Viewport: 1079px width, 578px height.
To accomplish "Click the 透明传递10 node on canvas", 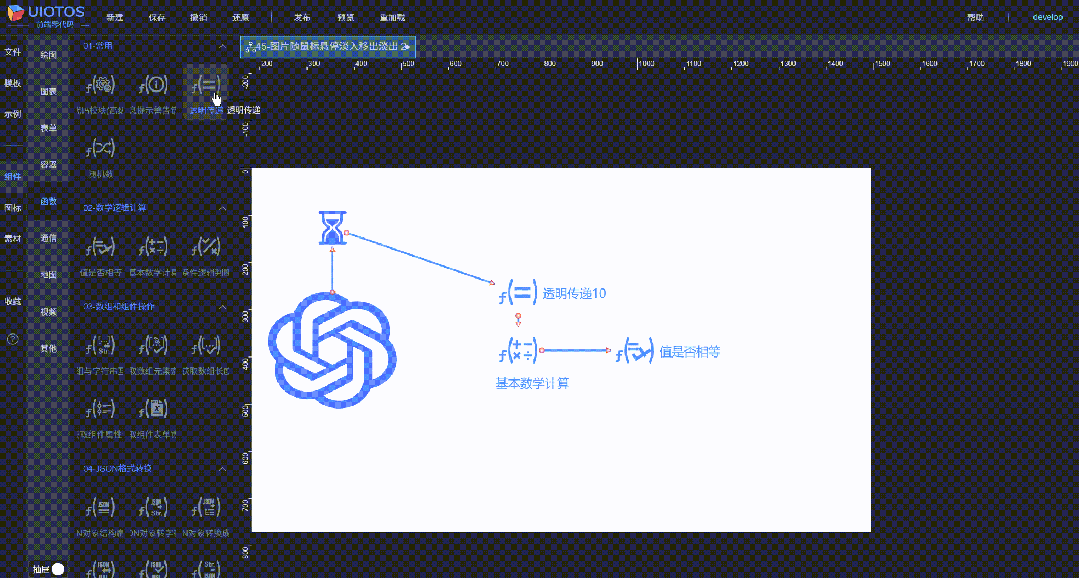I will [x=552, y=294].
